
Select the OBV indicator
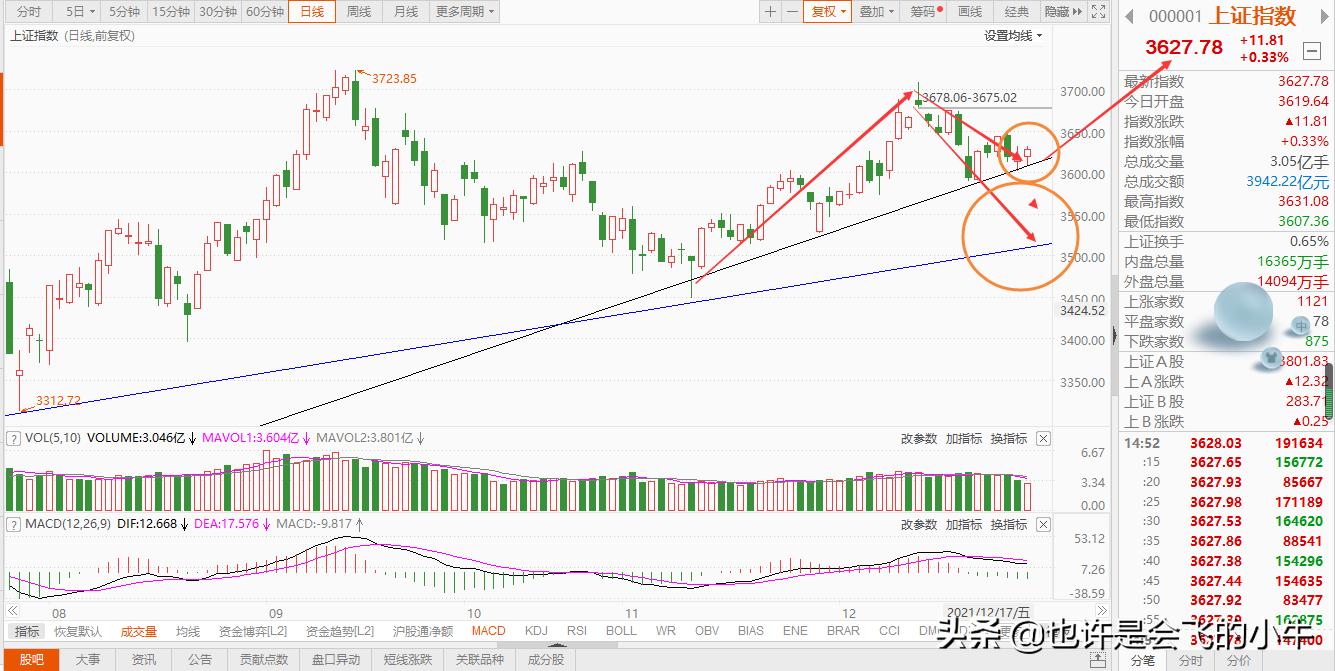707,631
